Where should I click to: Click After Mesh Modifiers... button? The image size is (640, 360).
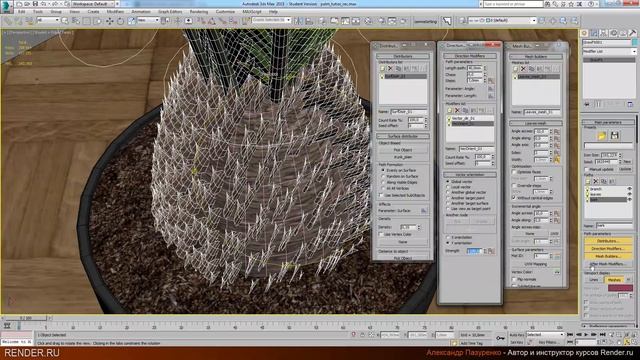(x=607, y=264)
